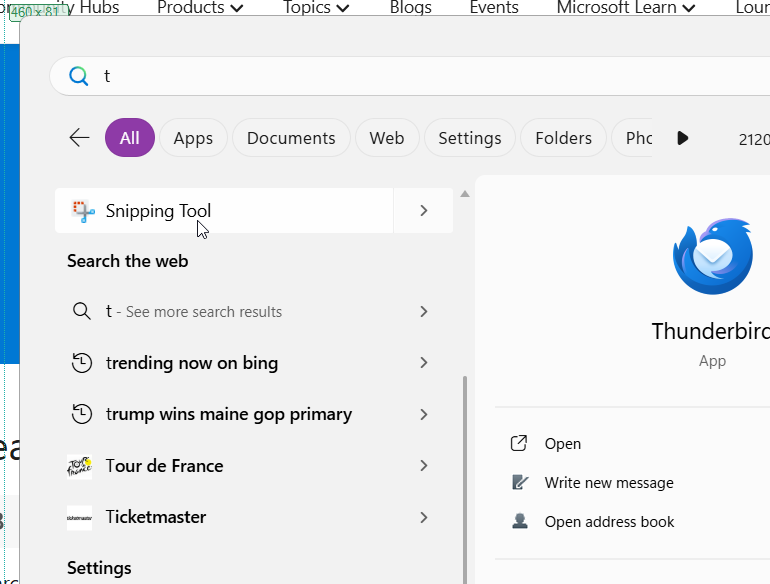Open Events link in browser nav
The image size is (770, 584).
(494, 7)
